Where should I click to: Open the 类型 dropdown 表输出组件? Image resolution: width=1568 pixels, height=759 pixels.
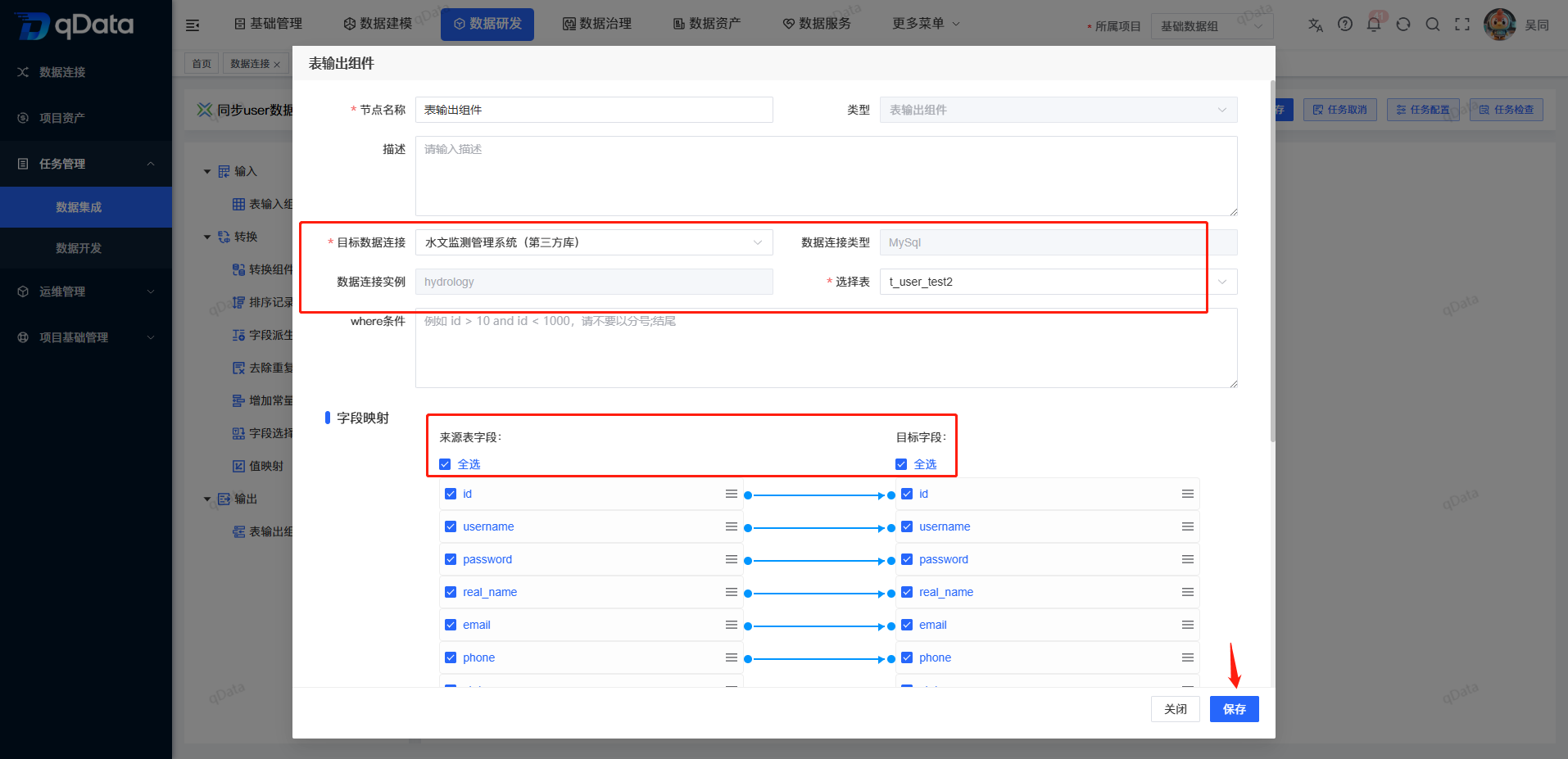1058,110
